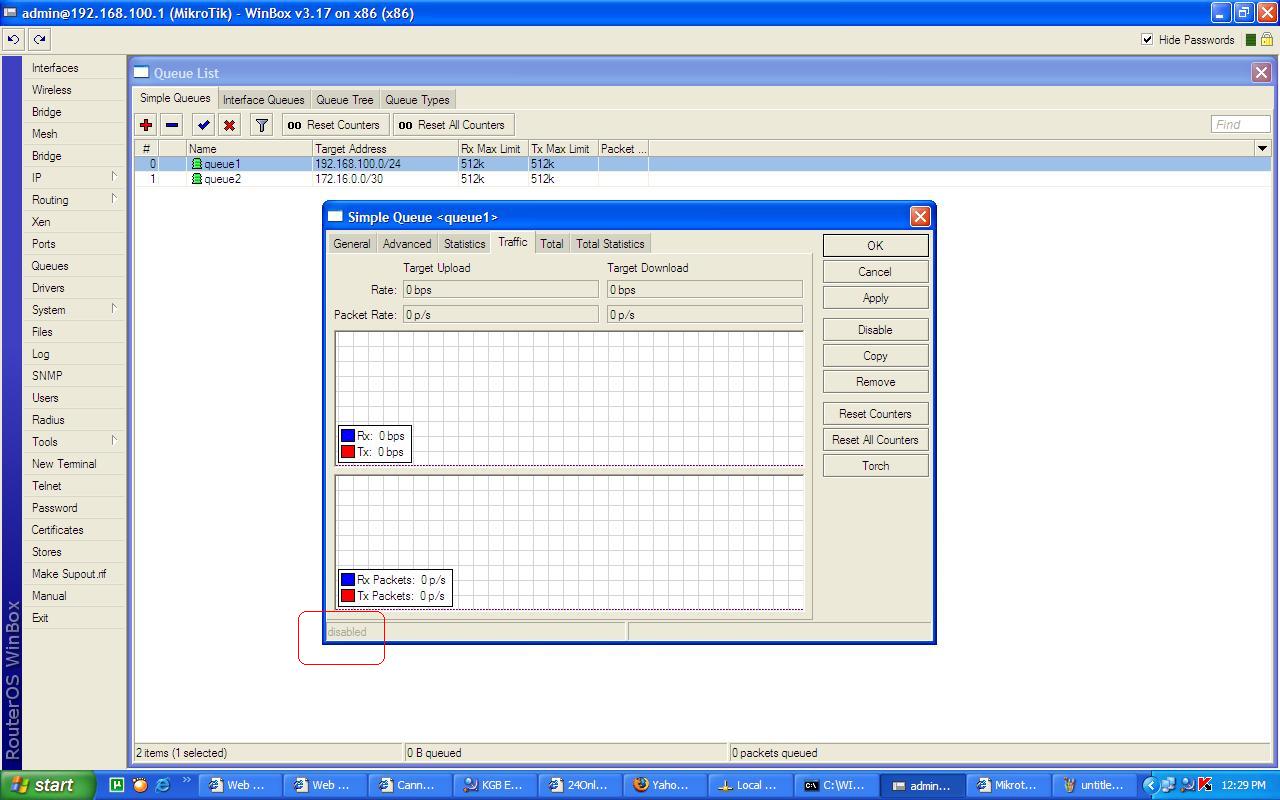1280x800 pixels.
Task: Click the Apply button
Action: click(x=875, y=298)
